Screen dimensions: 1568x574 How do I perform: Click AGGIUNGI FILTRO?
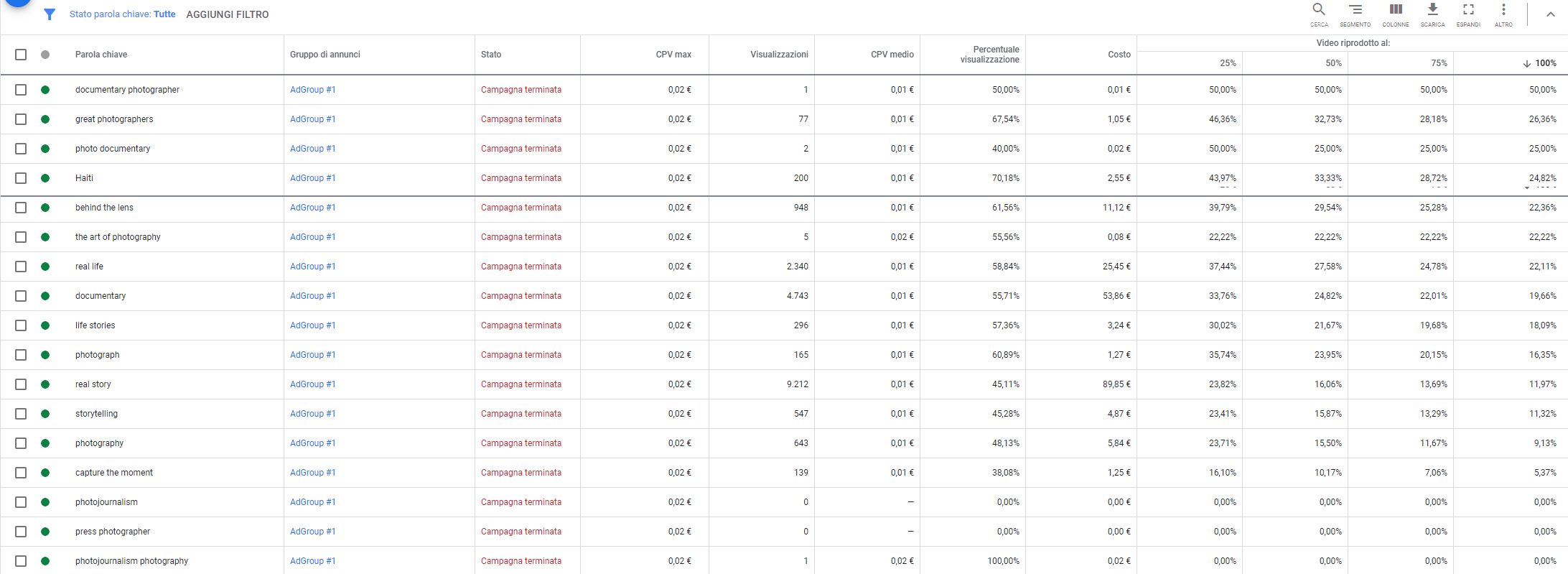tap(228, 14)
